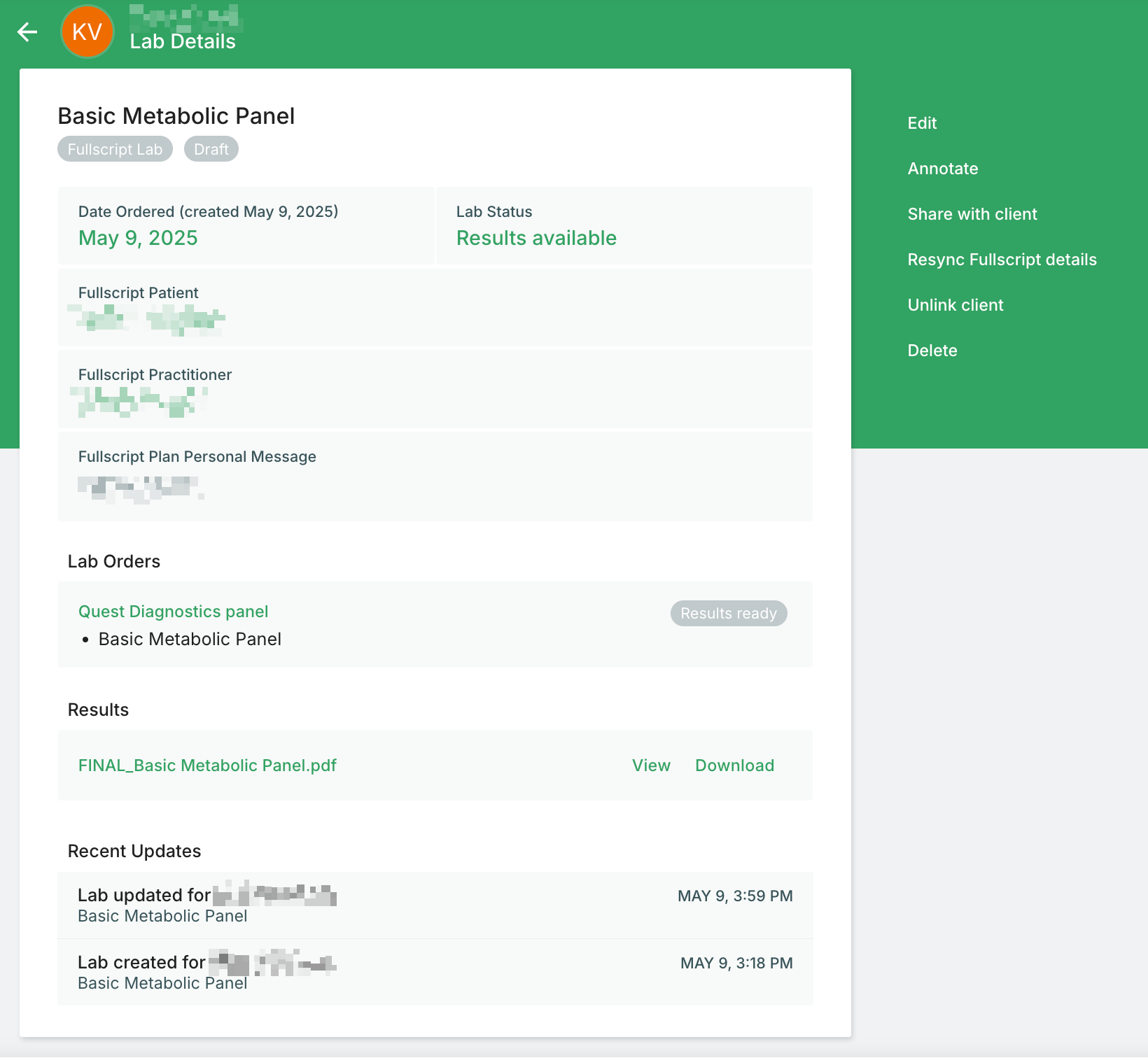1148x1058 pixels.
Task: Select the Basic Metabolic Panel title
Action: [x=176, y=115]
